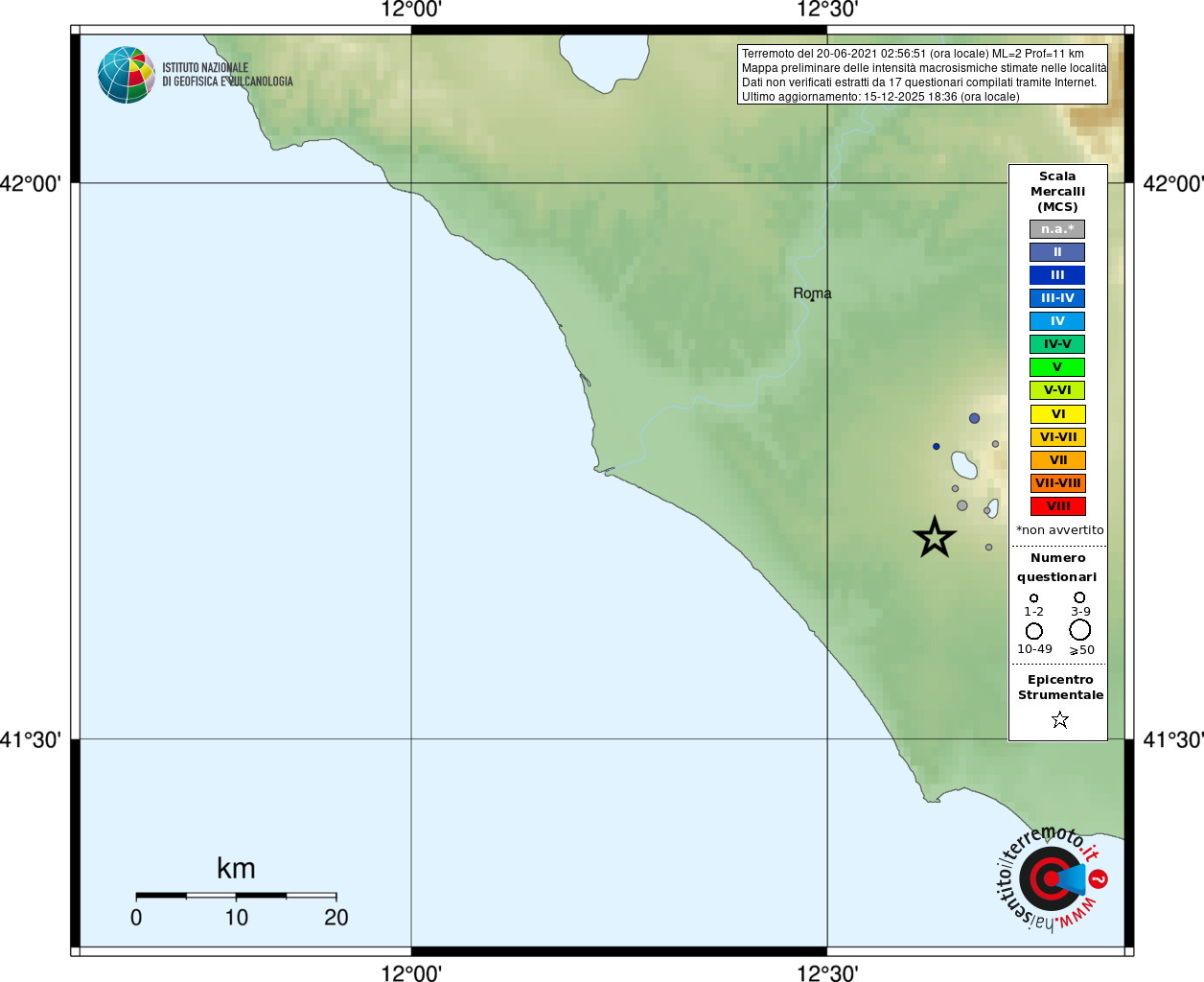This screenshot has width=1204, height=982.
Task: Click the left-edge 42°00' latitude label
Action: [x=31, y=183]
